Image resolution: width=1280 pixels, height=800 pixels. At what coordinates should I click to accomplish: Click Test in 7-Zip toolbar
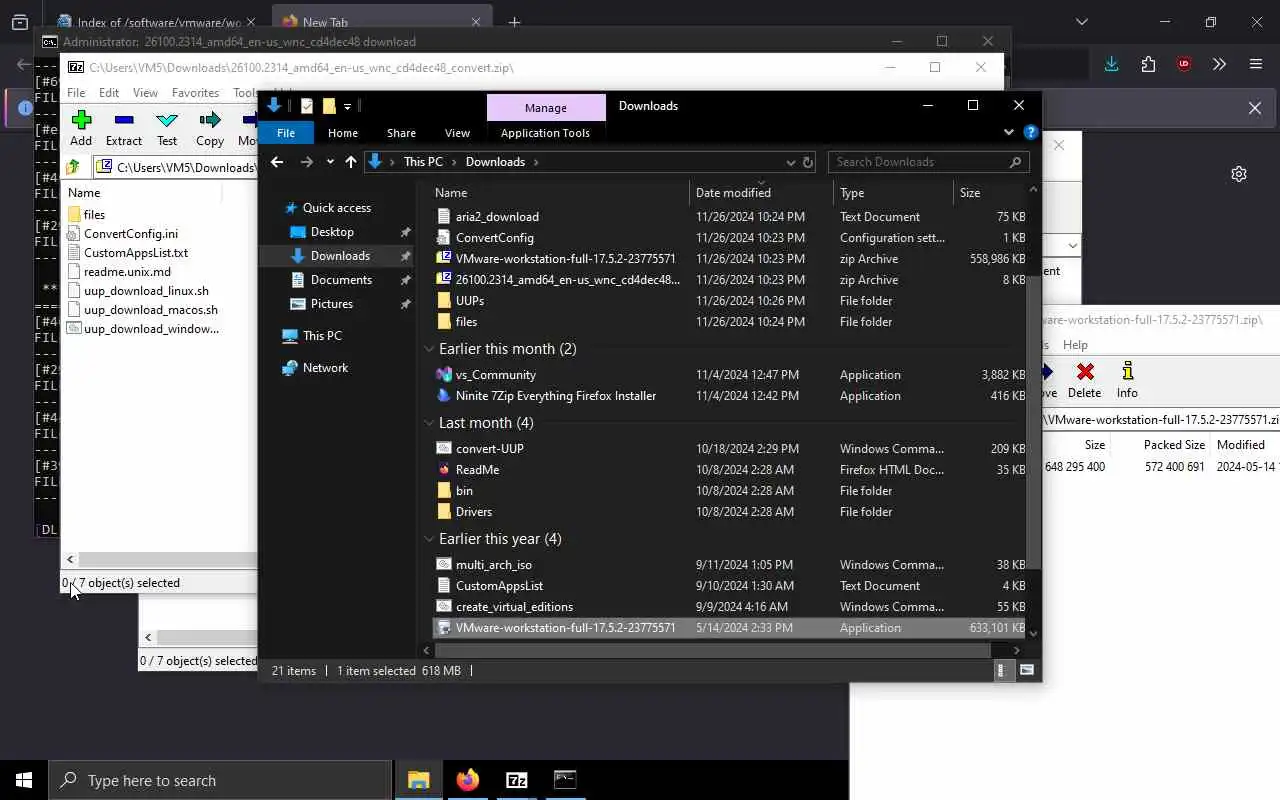click(167, 128)
